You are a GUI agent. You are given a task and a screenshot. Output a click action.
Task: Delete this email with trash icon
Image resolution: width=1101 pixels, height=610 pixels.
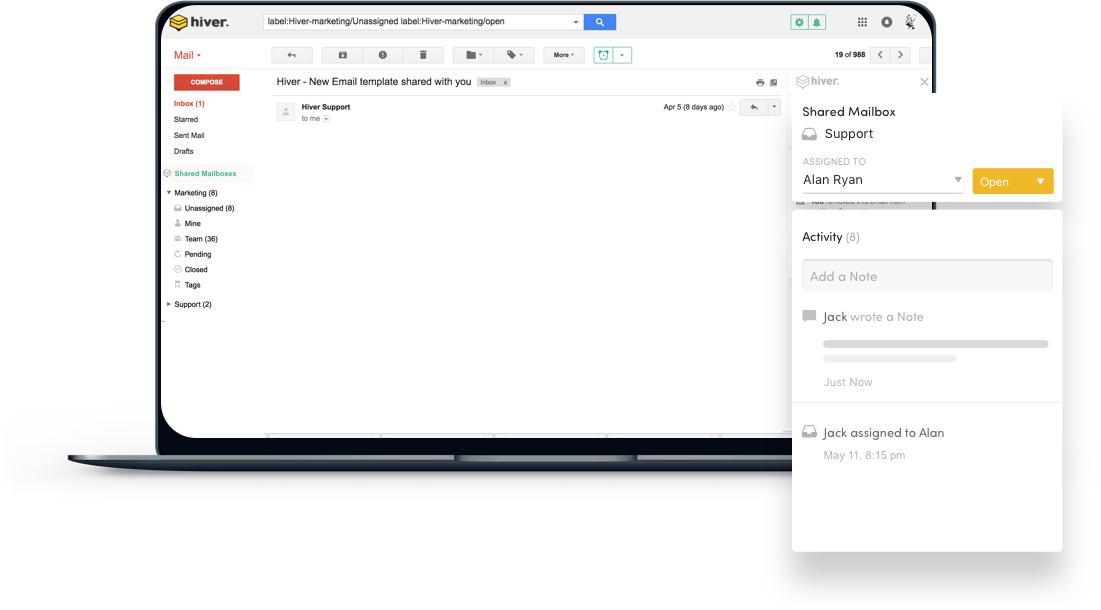423,55
